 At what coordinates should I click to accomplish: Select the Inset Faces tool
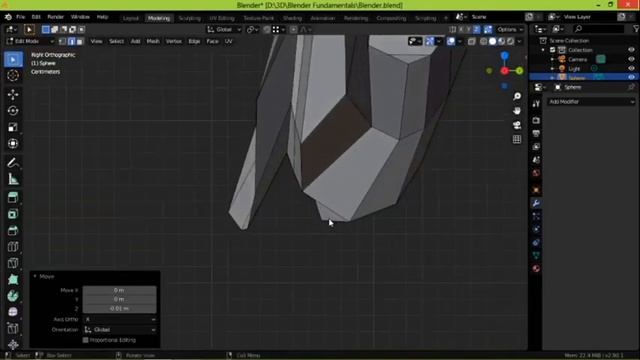coord(13,214)
